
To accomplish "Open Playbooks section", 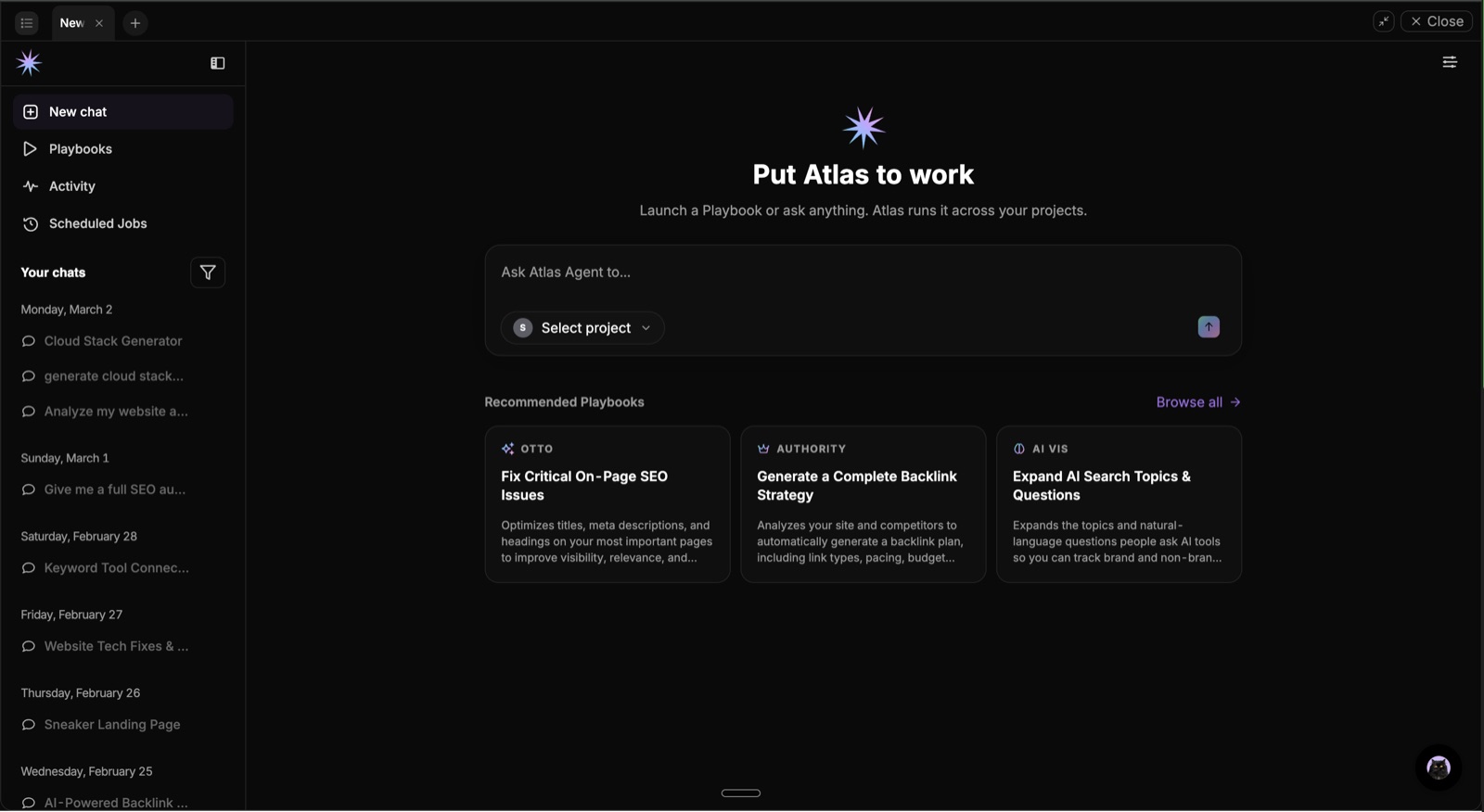I will 123,149.
